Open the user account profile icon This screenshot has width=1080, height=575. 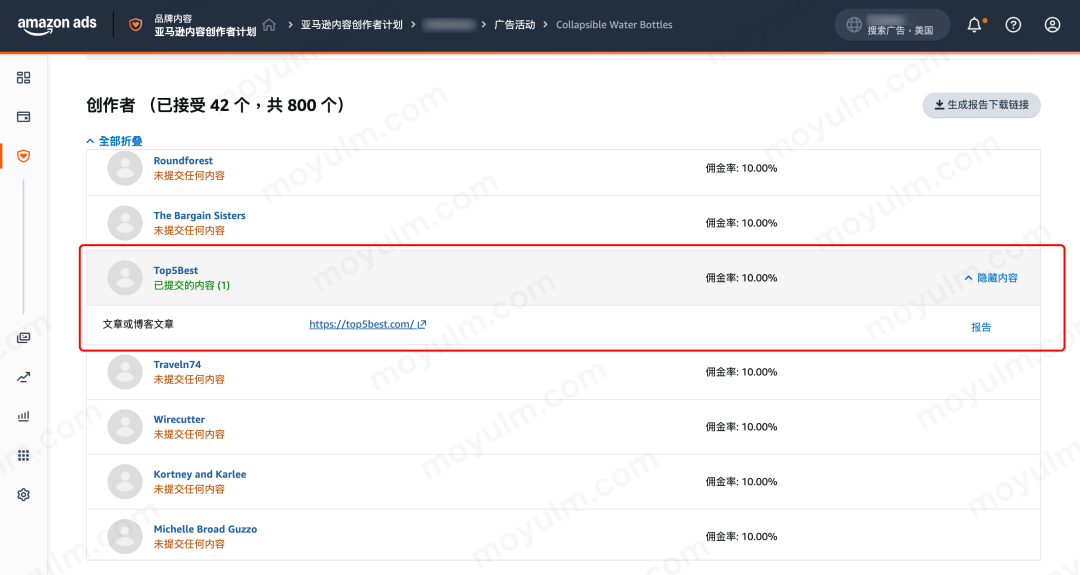(1052, 25)
